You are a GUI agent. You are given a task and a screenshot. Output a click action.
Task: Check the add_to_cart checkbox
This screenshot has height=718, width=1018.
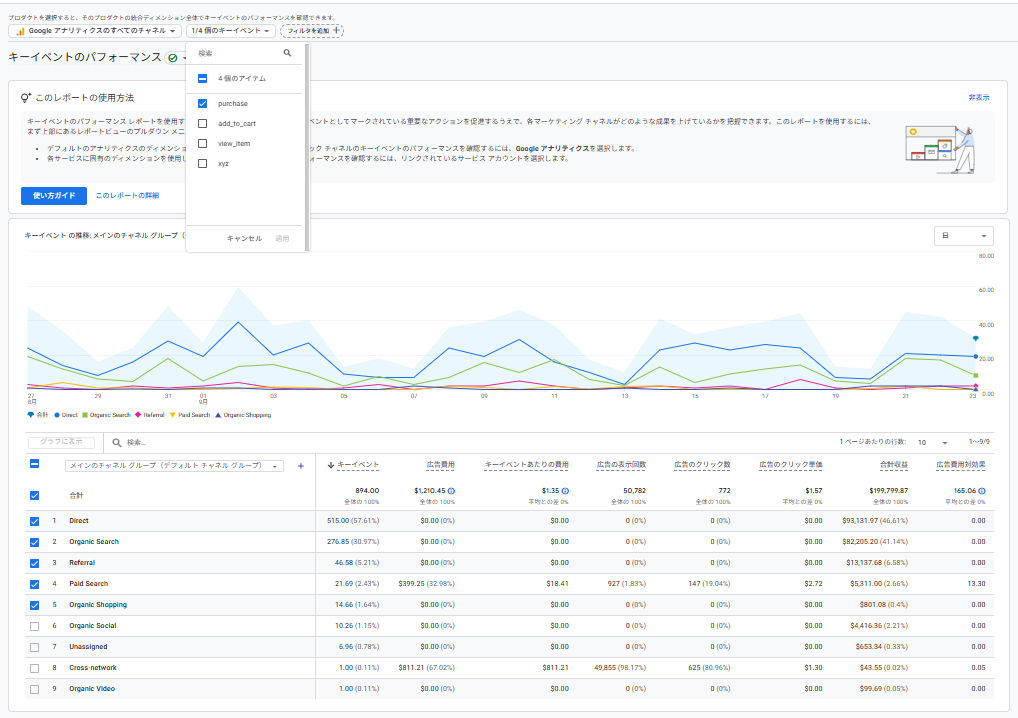(x=203, y=123)
